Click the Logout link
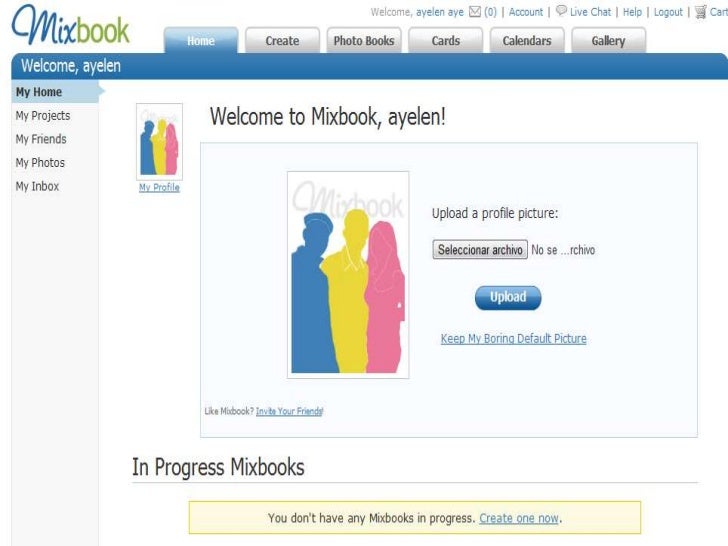728x546 pixels. tap(668, 12)
